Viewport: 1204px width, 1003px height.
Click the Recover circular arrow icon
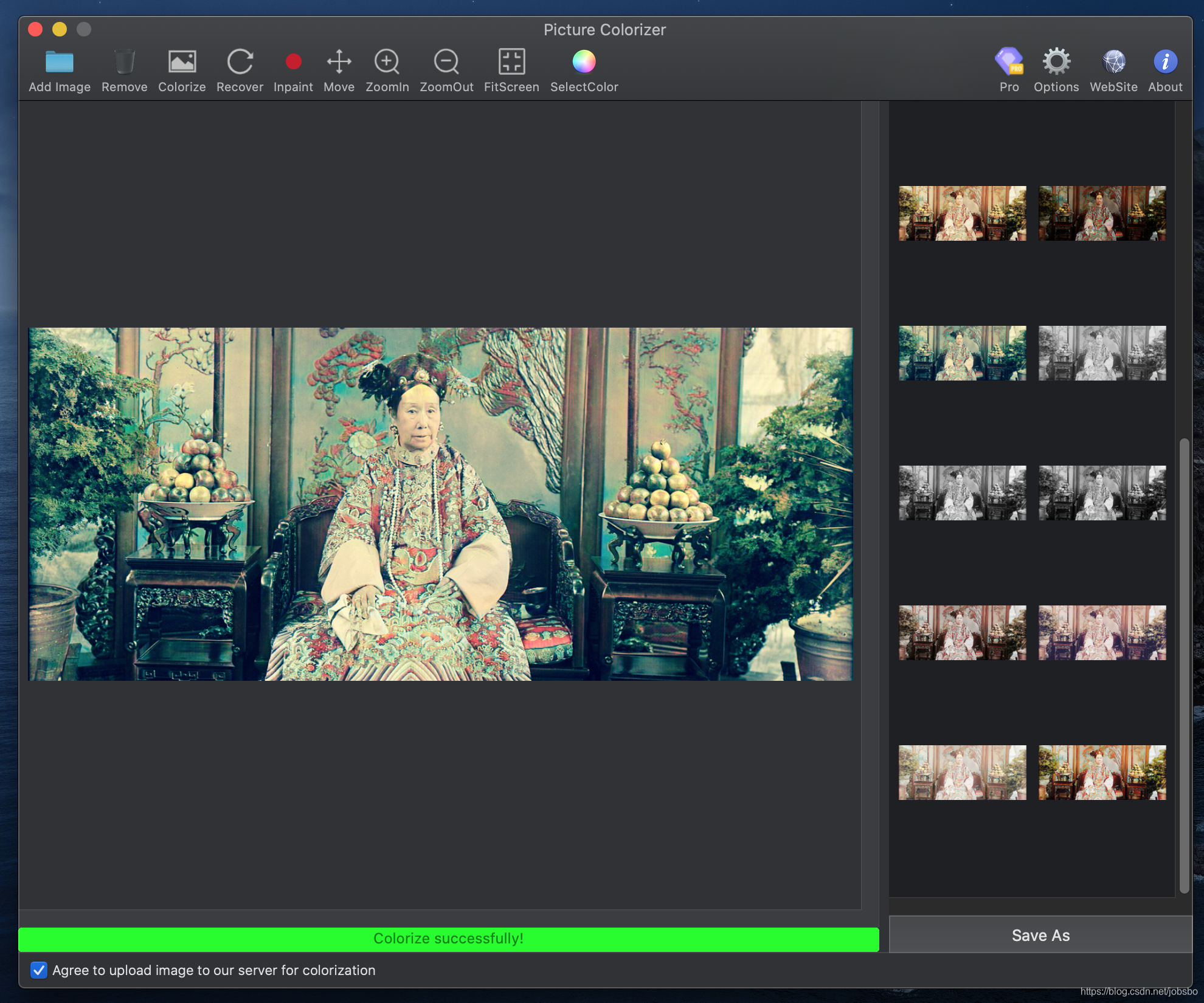click(240, 62)
